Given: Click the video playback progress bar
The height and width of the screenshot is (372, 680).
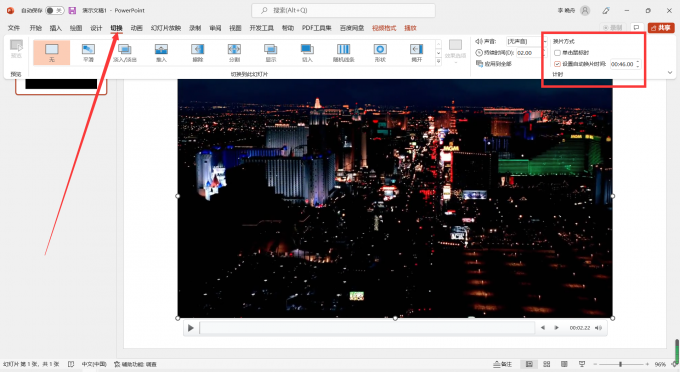Looking at the screenshot, I should tap(367, 328).
